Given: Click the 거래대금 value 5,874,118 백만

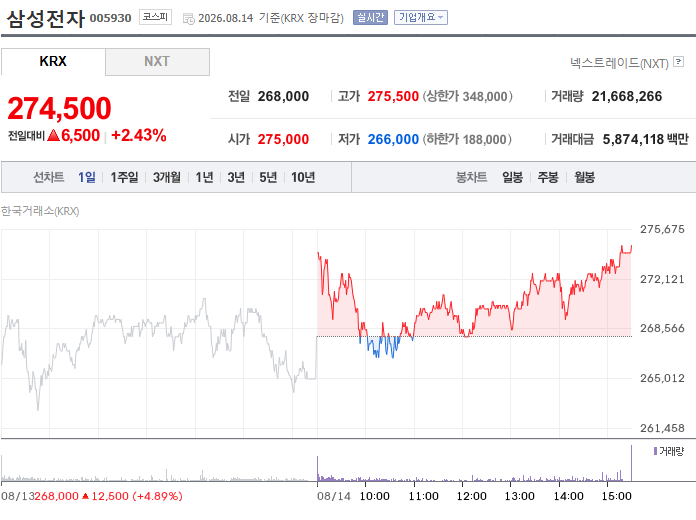Looking at the screenshot, I should pyautogui.click(x=645, y=139).
